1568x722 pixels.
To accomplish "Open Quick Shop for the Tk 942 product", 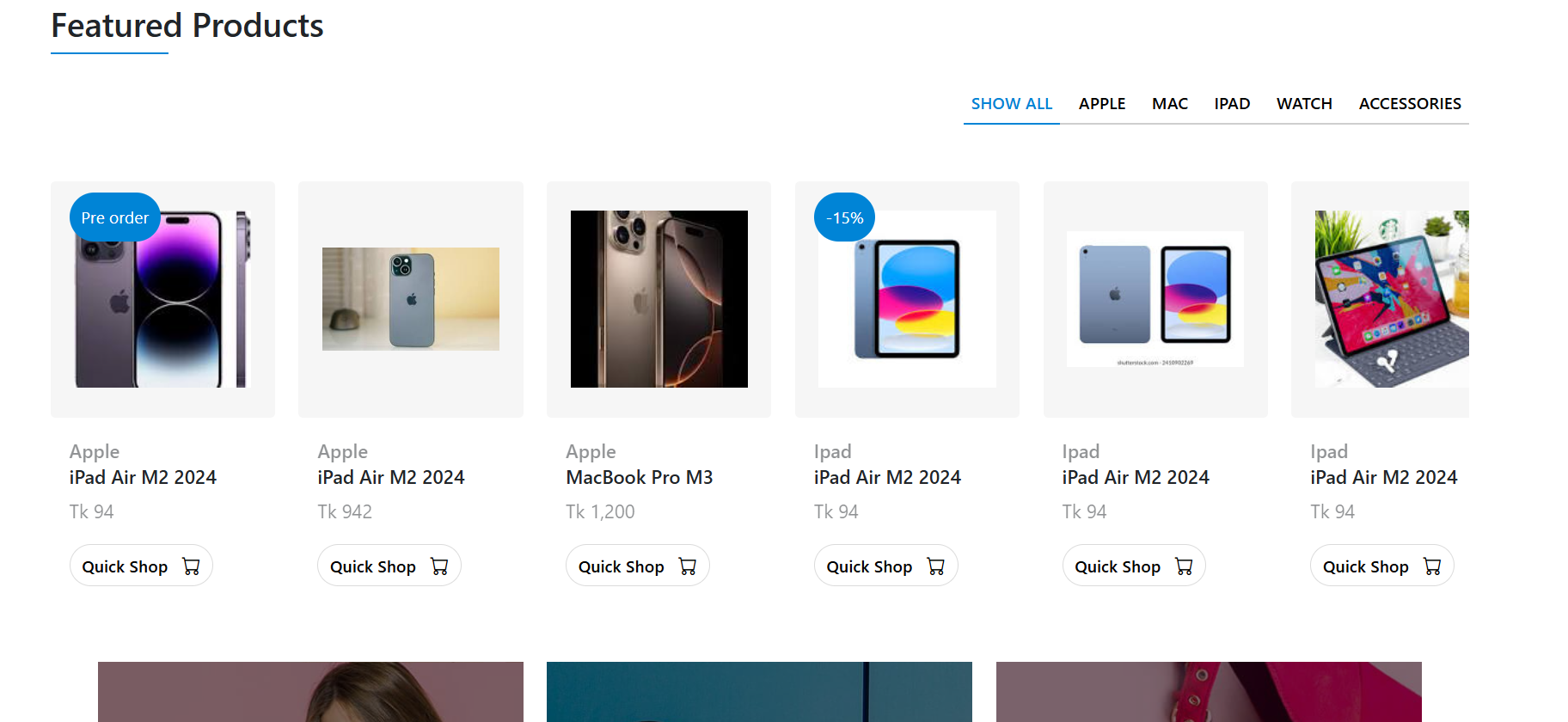I will [389, 566].
